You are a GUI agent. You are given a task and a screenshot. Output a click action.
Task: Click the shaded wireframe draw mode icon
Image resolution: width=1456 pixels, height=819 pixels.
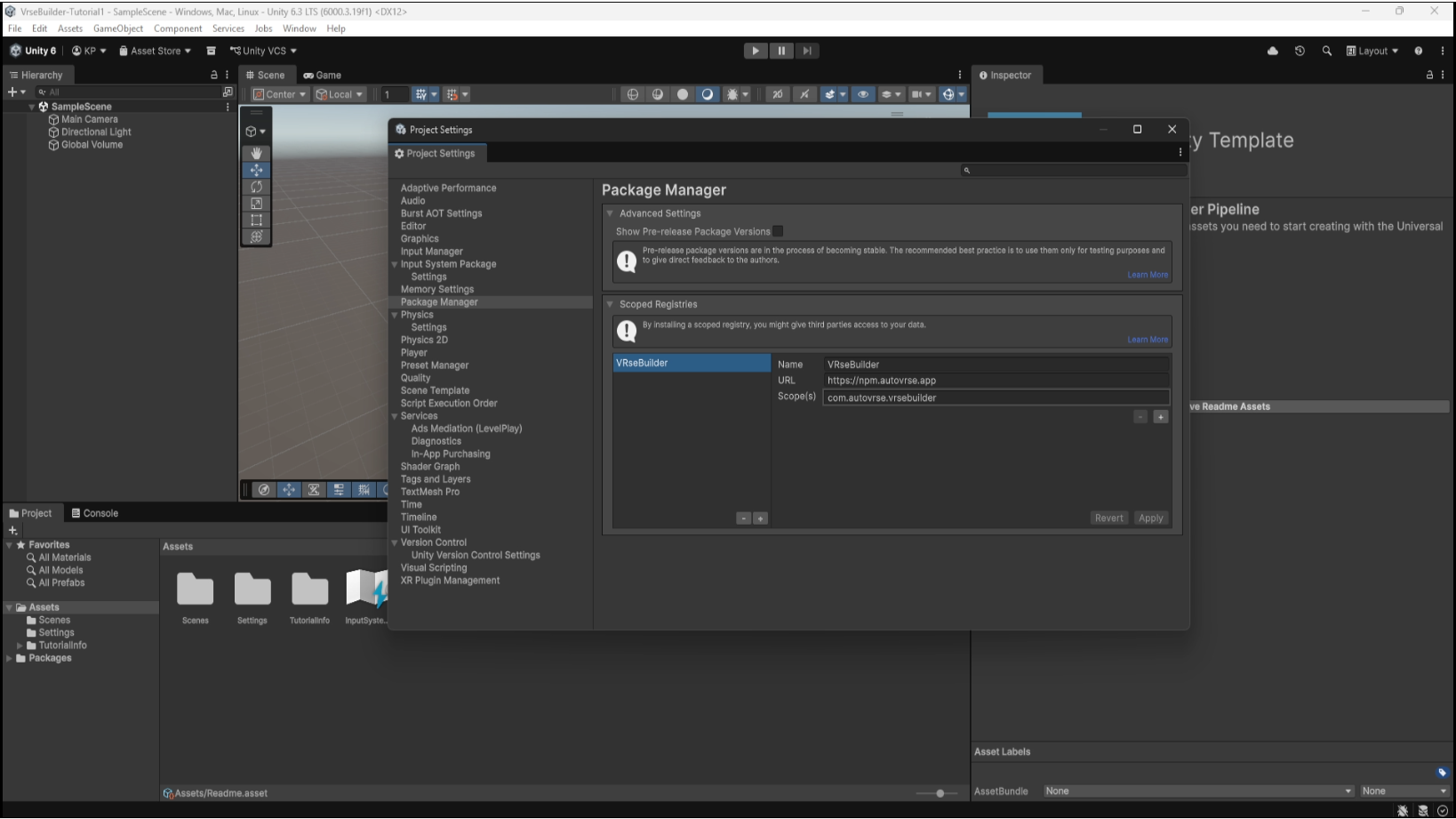coord(658,94)
